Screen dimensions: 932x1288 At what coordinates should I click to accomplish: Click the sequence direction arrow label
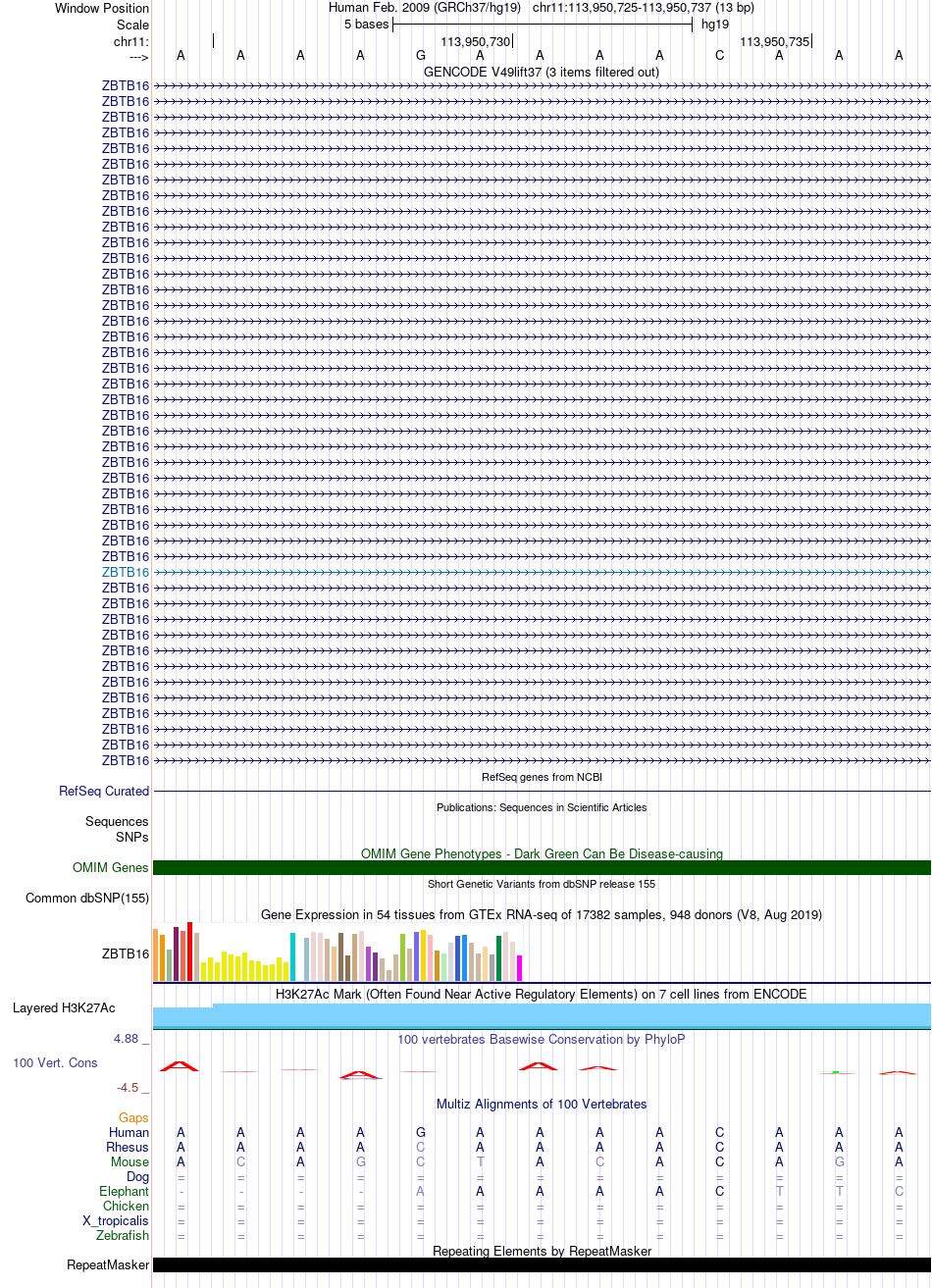138,57
